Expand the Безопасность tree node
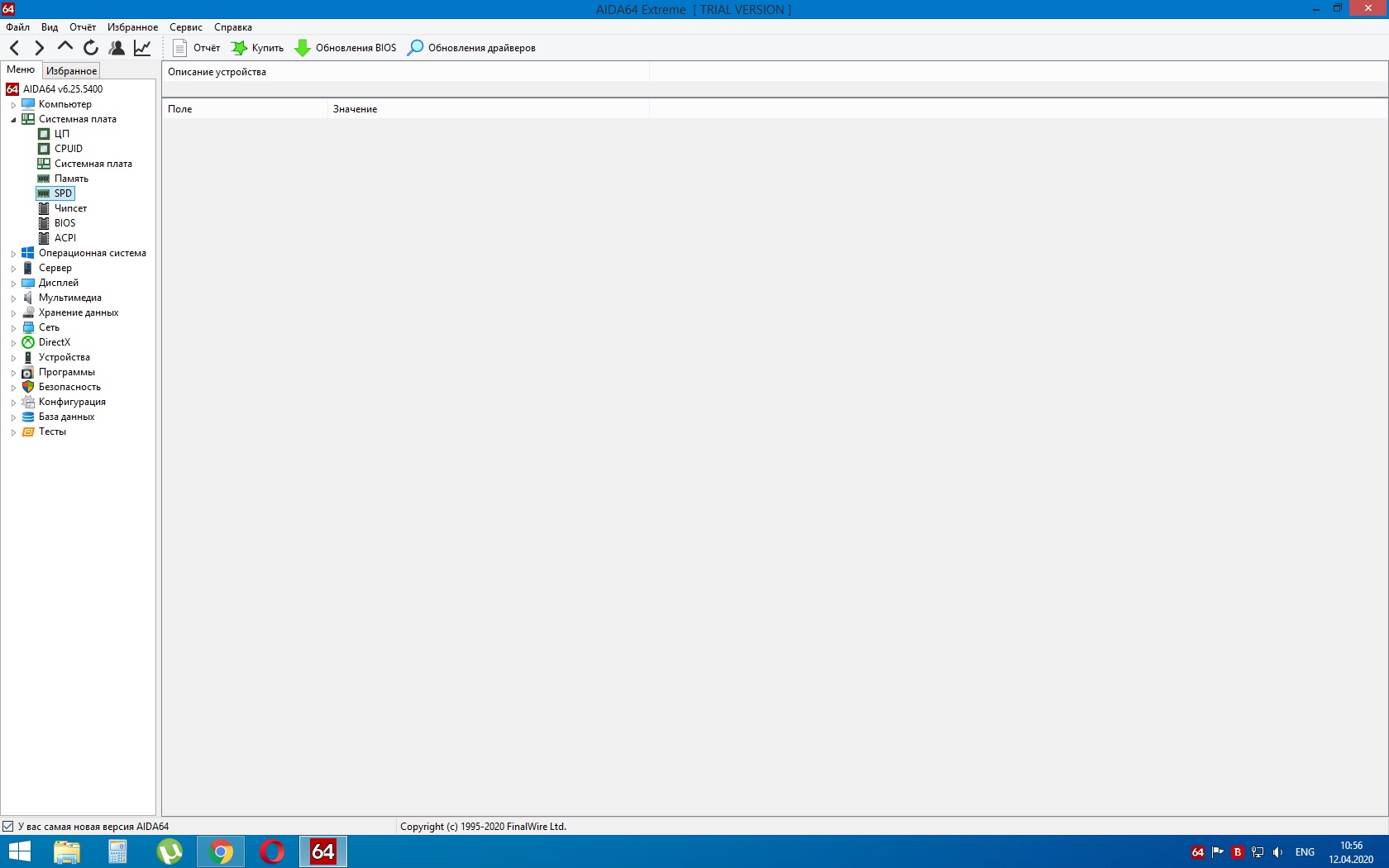This screenshot has height=868, width=1389. pos(13,388)
